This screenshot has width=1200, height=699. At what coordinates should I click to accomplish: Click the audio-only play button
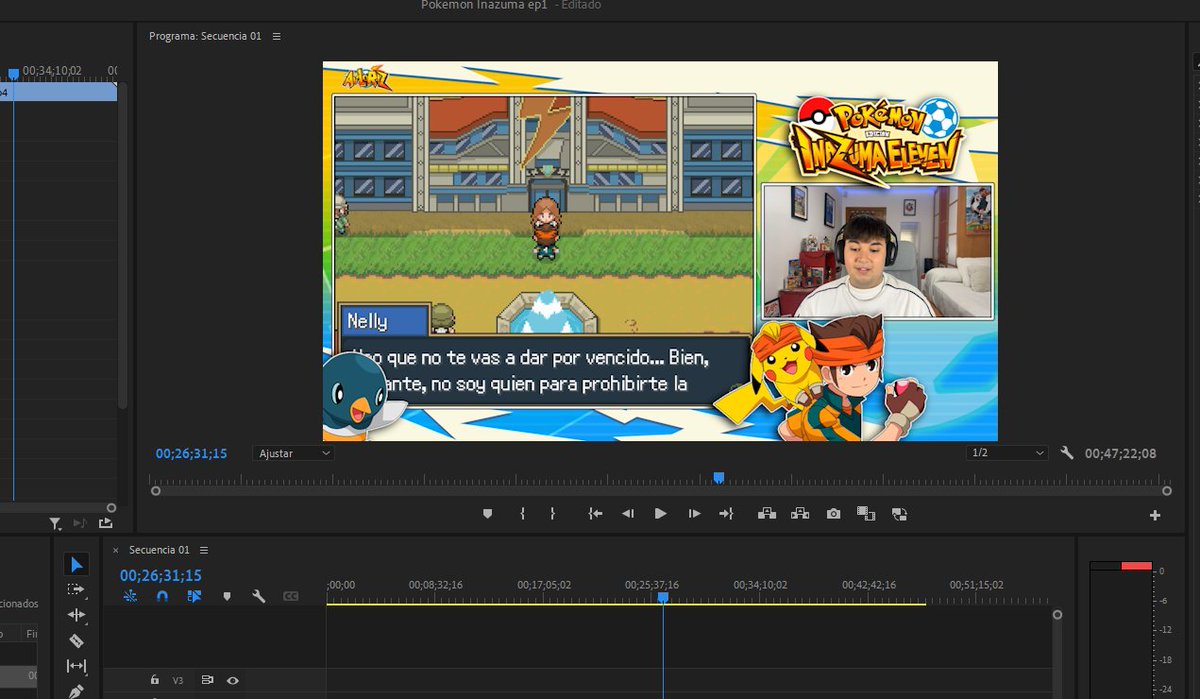pos(81,523)
